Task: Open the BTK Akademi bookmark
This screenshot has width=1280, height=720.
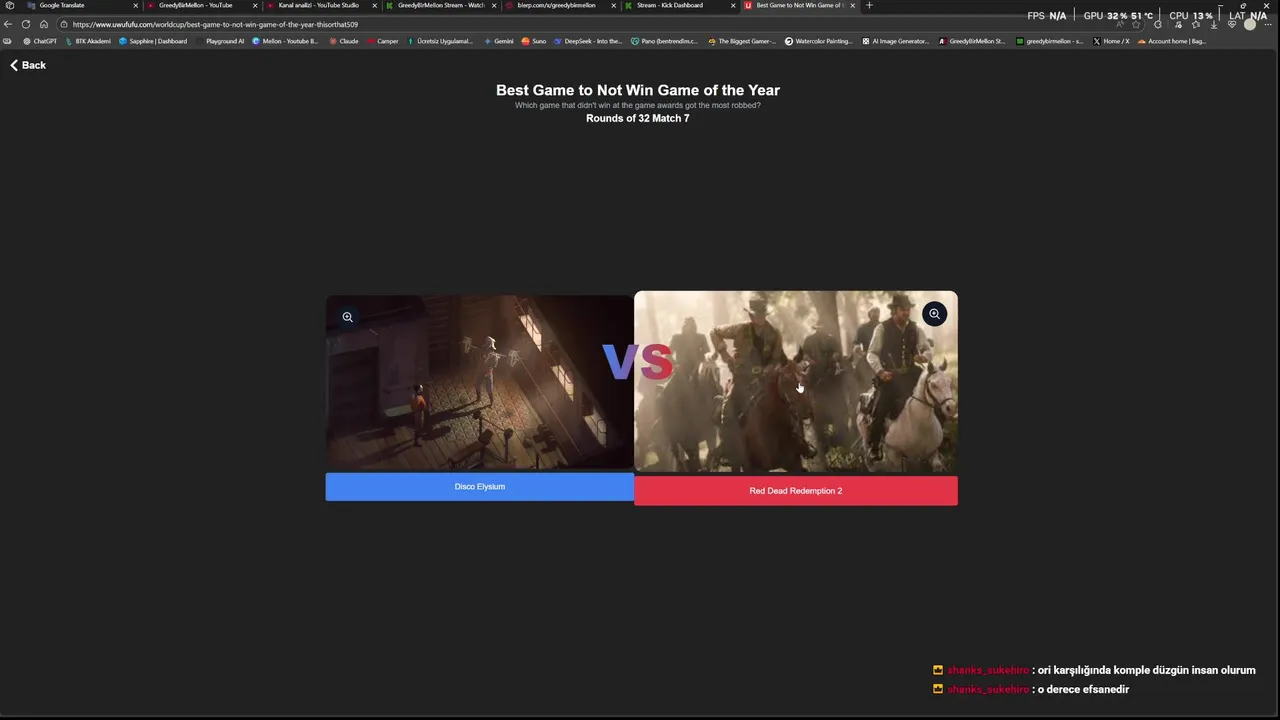Action: pos(88,41)
